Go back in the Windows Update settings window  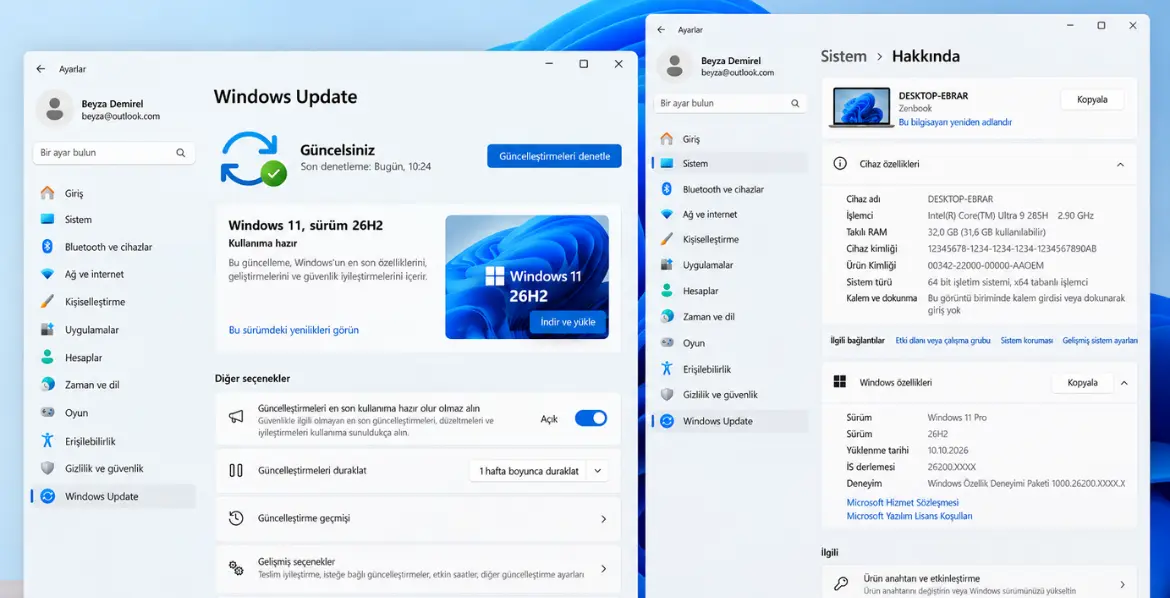tap(40, 69)
